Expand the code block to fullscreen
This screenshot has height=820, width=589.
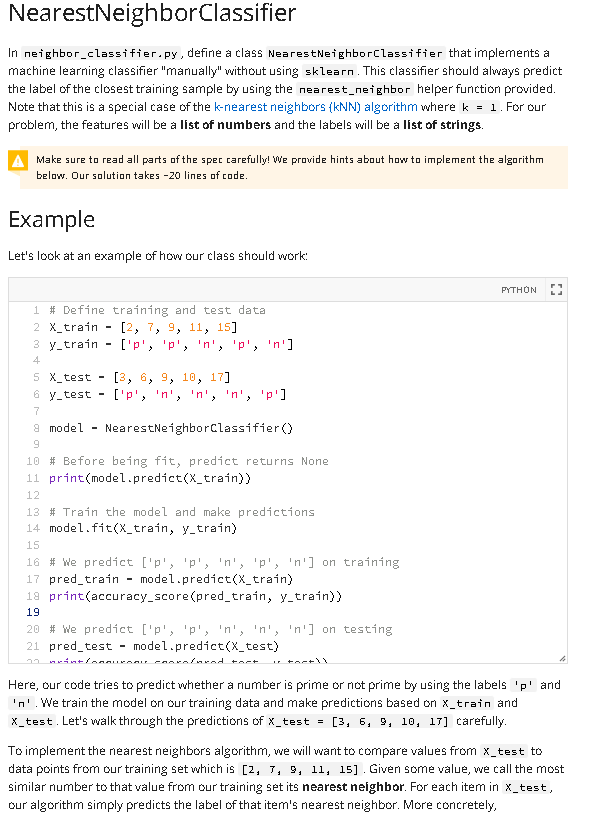[557, 289]
